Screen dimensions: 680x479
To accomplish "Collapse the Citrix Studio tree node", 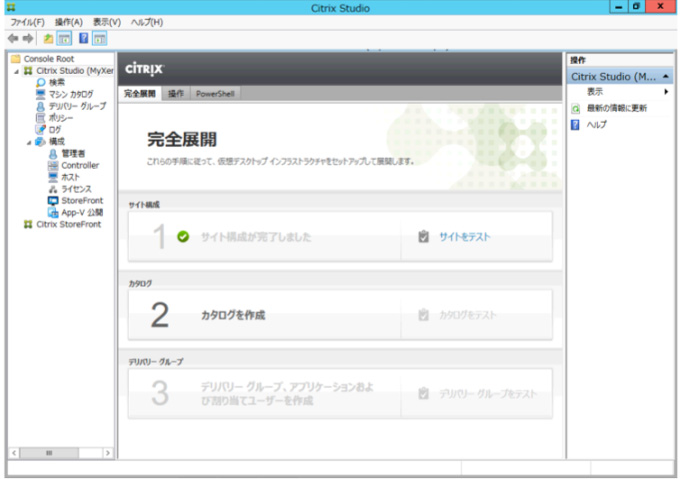I will coord(16,71).
